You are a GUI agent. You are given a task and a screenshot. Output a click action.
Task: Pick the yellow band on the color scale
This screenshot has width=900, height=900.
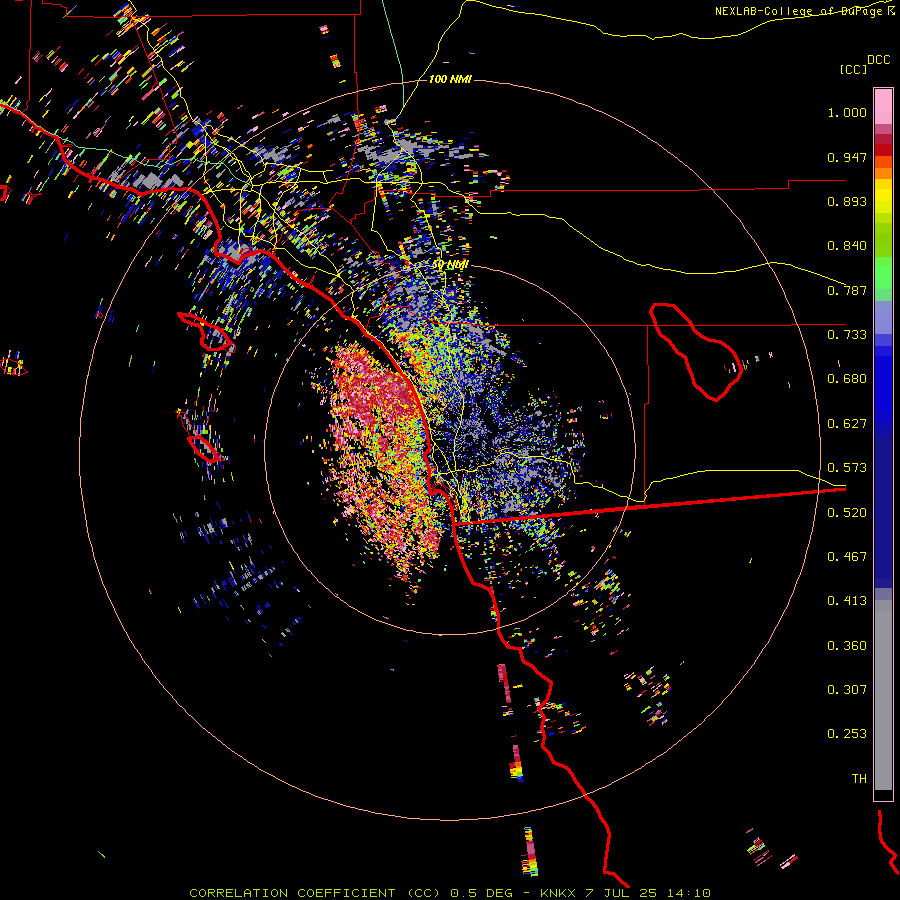[883, 196]
